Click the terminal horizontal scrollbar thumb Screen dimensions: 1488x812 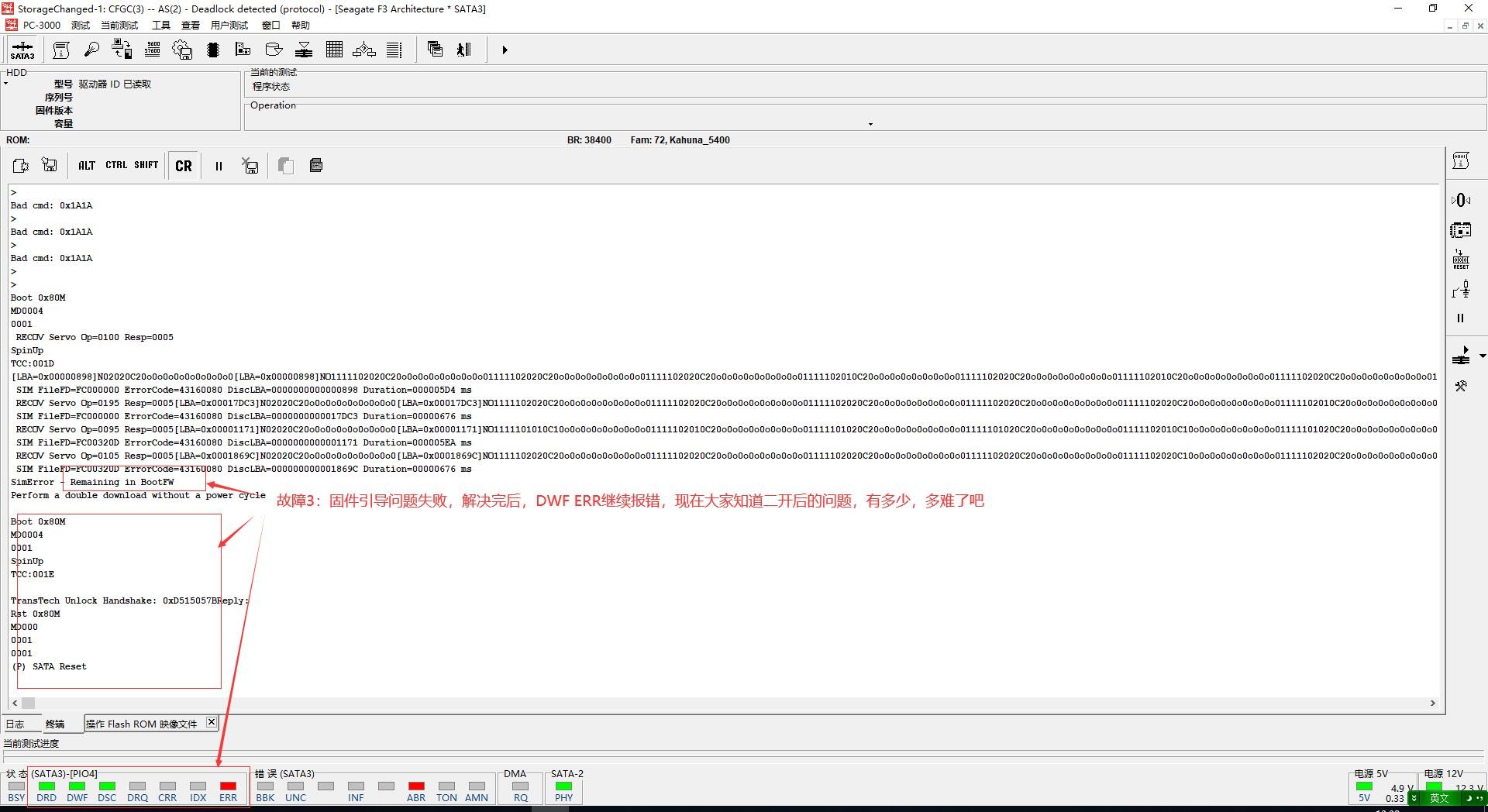pyautogui.click(x=28, y=703)
